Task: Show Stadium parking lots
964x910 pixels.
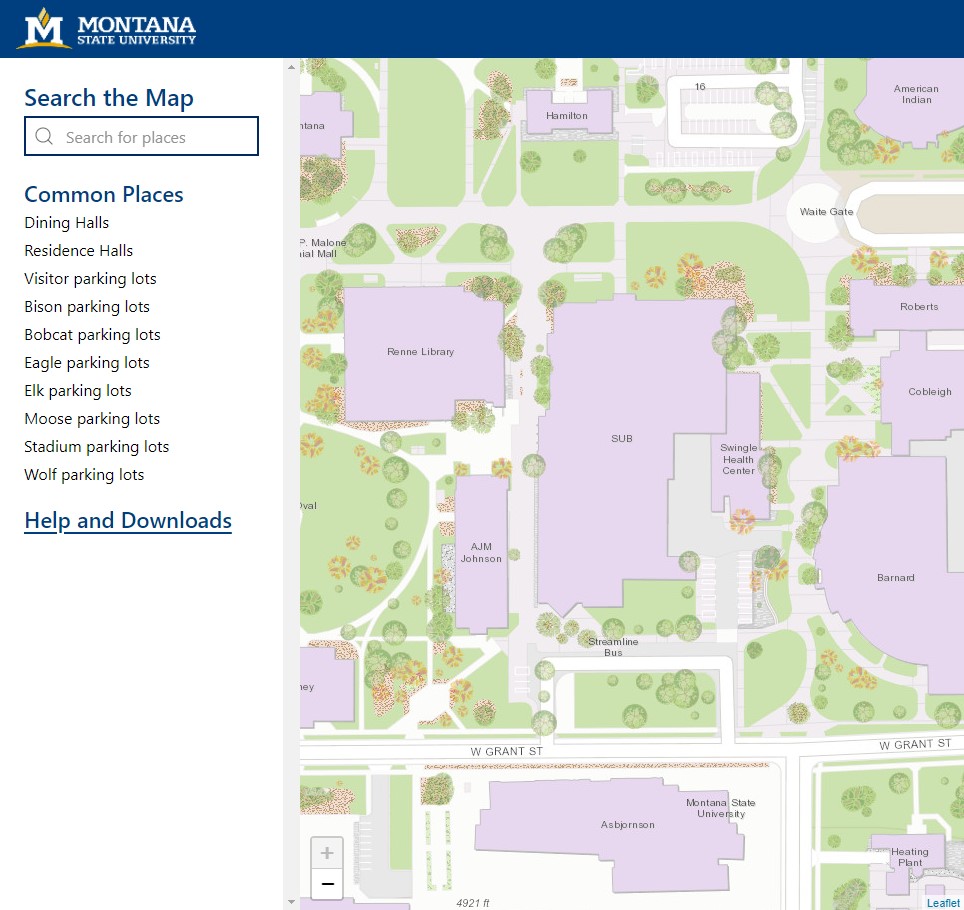Action: (97, 446)
